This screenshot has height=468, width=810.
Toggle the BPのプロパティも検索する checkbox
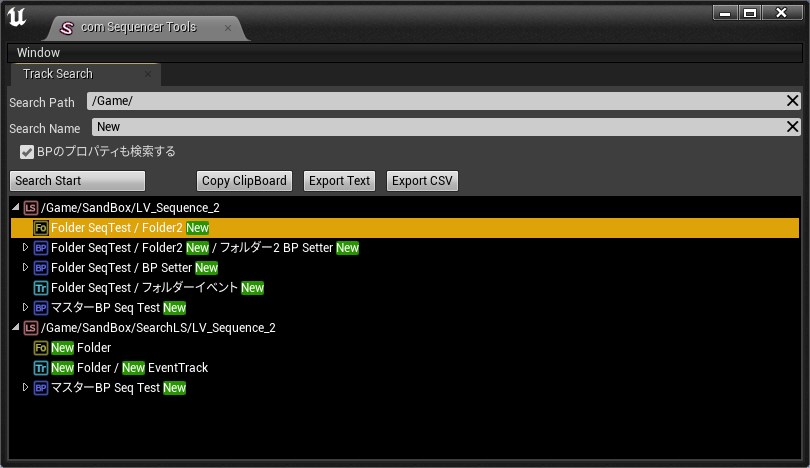coord(27,152)
